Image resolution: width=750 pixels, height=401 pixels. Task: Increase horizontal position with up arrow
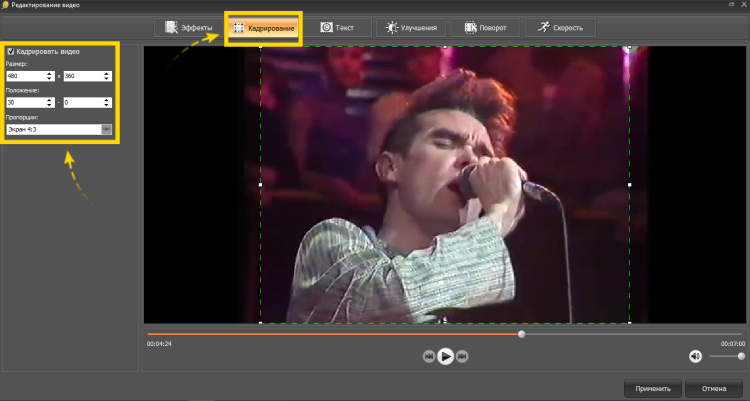[x=49, y=100]
